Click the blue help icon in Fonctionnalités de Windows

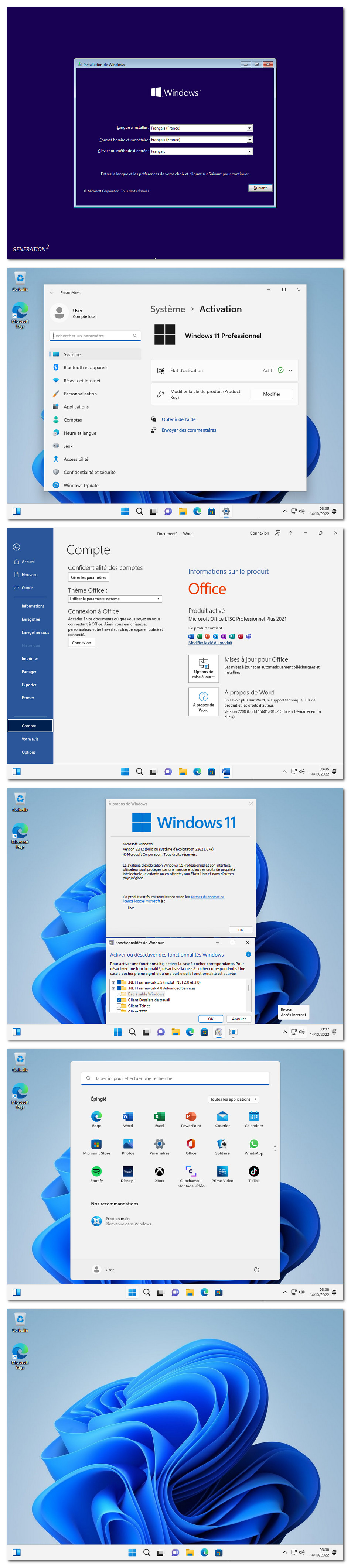249,954
